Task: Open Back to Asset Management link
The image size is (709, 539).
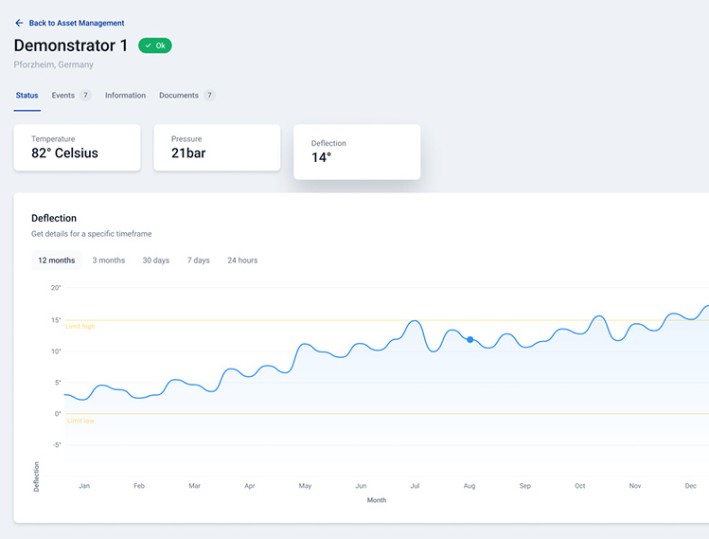Action: pos(76,23)
